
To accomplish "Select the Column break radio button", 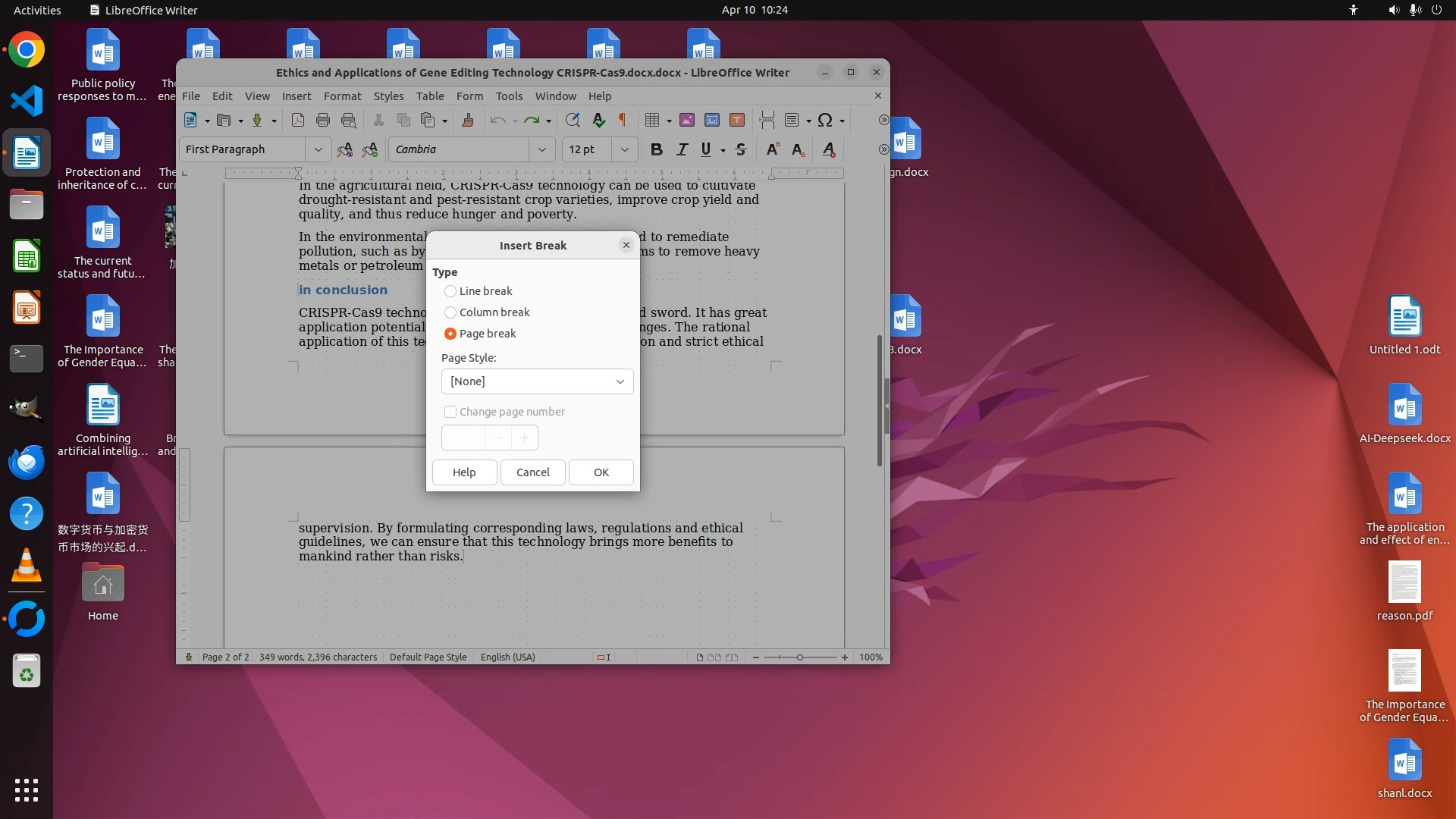I will tap(450, 312).
